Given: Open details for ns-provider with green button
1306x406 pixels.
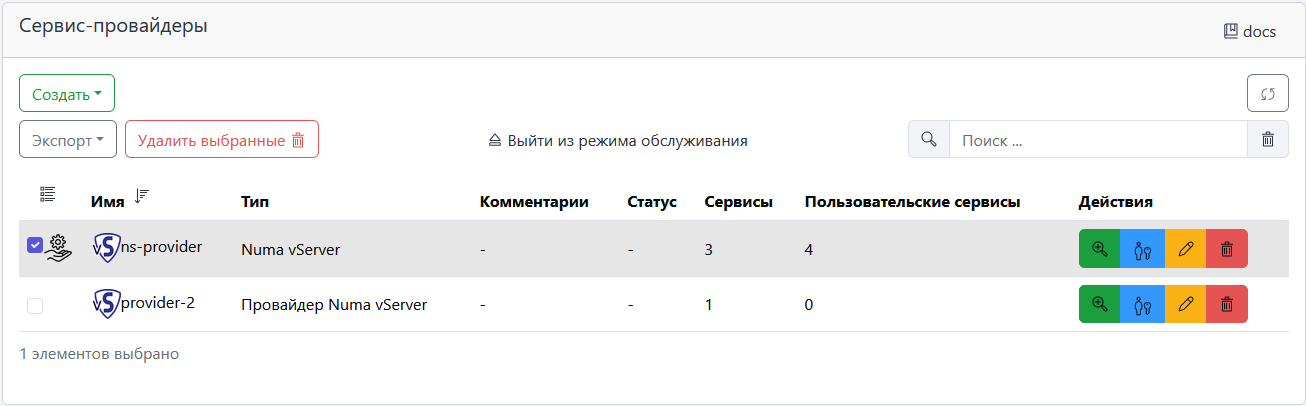Looking at the screenshot, I should click(x=1099, y=249).
